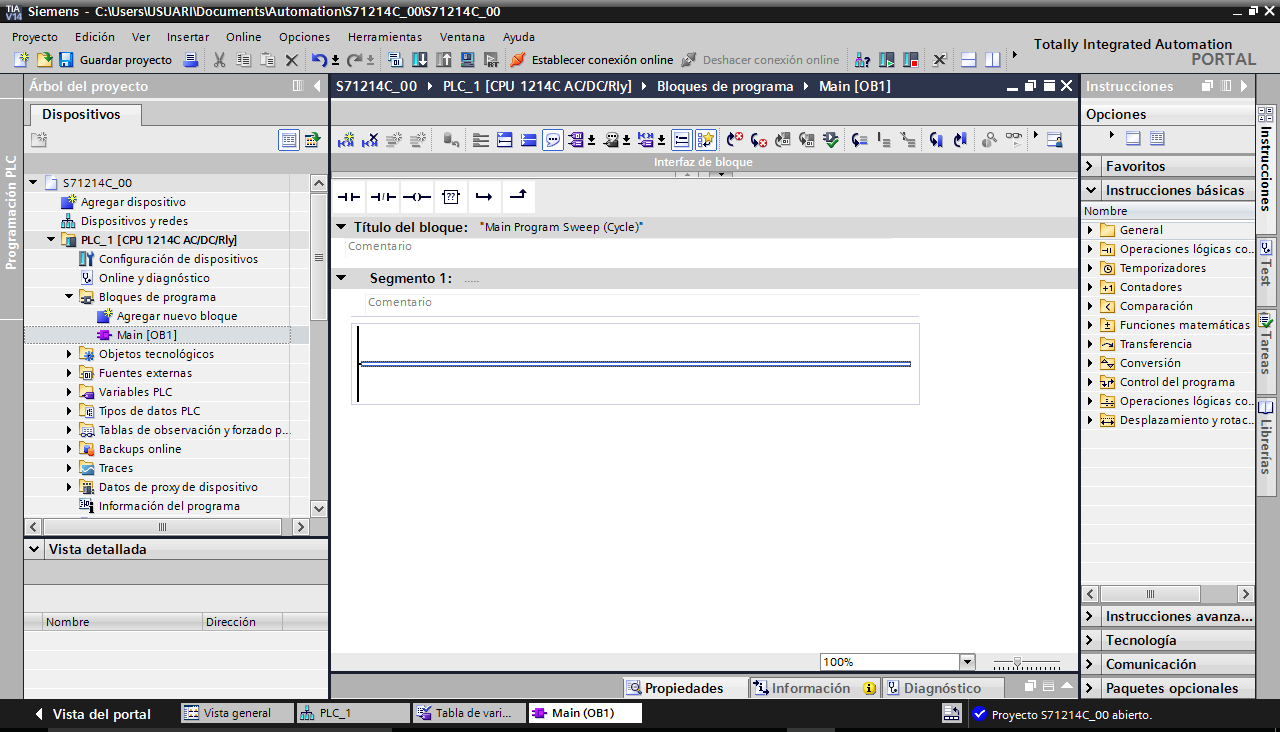Insert an output coil instruction
The width and height of the screenshot is (1280, 732).
(x=416, y=196)
